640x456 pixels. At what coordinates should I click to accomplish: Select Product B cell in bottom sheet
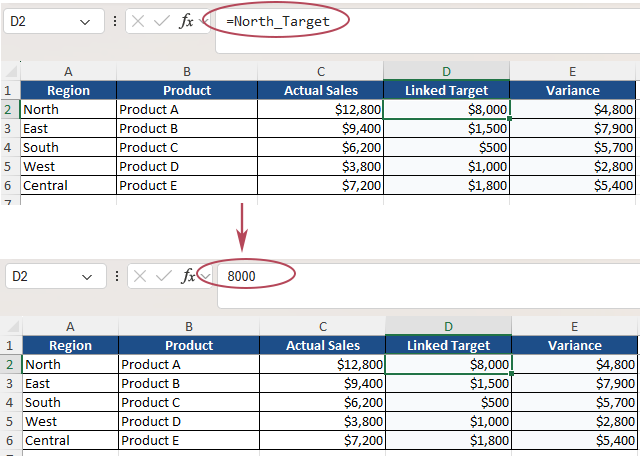189,384
